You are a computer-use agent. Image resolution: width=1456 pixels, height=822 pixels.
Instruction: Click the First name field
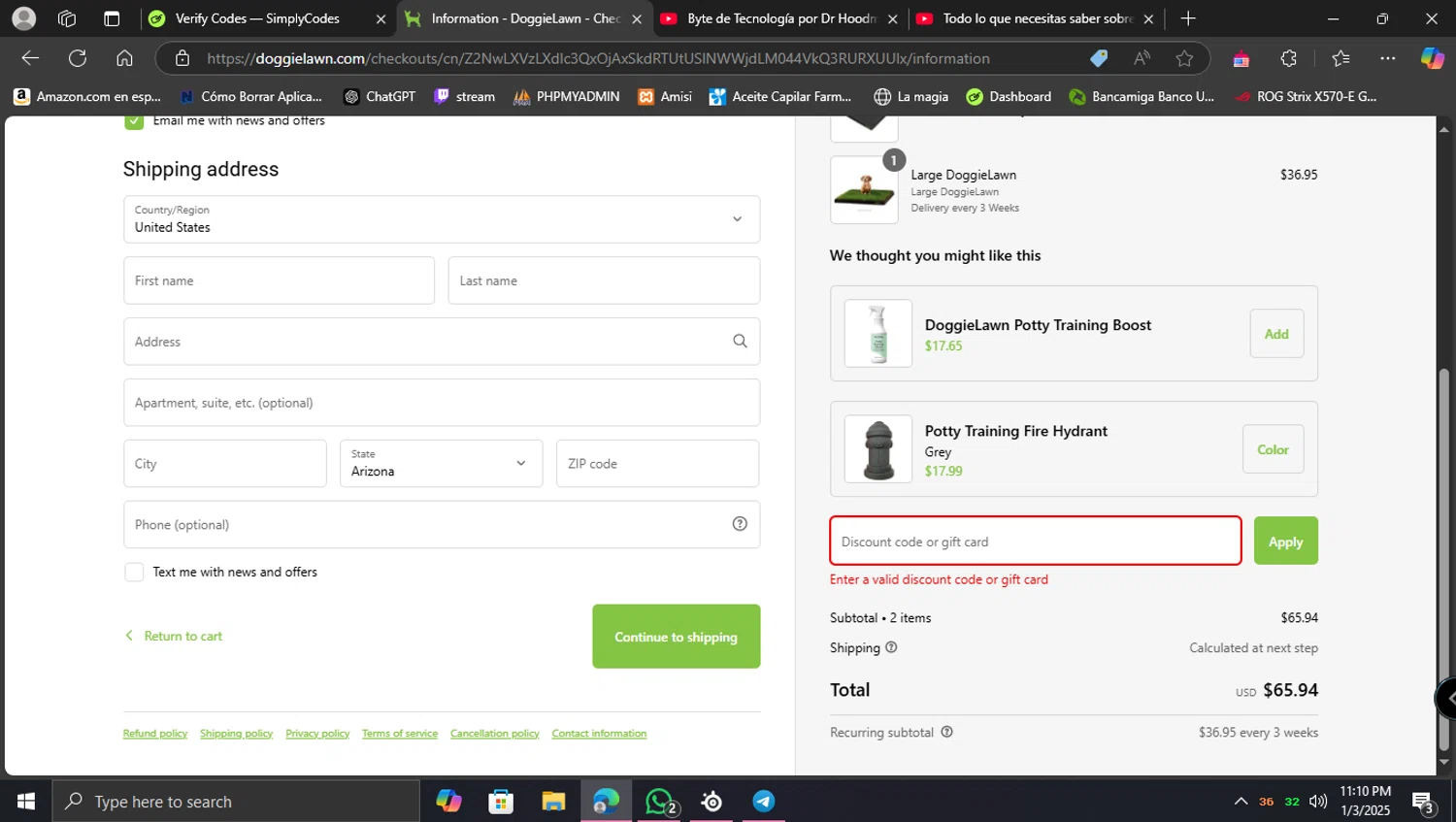click(279, 280)
